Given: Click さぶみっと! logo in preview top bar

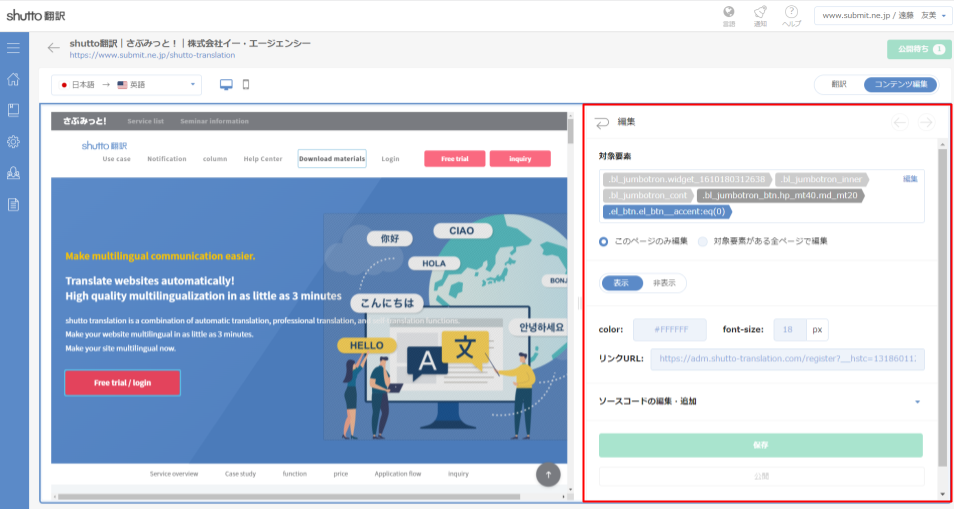Looking at the screenshot, I should pyautogui.click(x=85, y=121).
